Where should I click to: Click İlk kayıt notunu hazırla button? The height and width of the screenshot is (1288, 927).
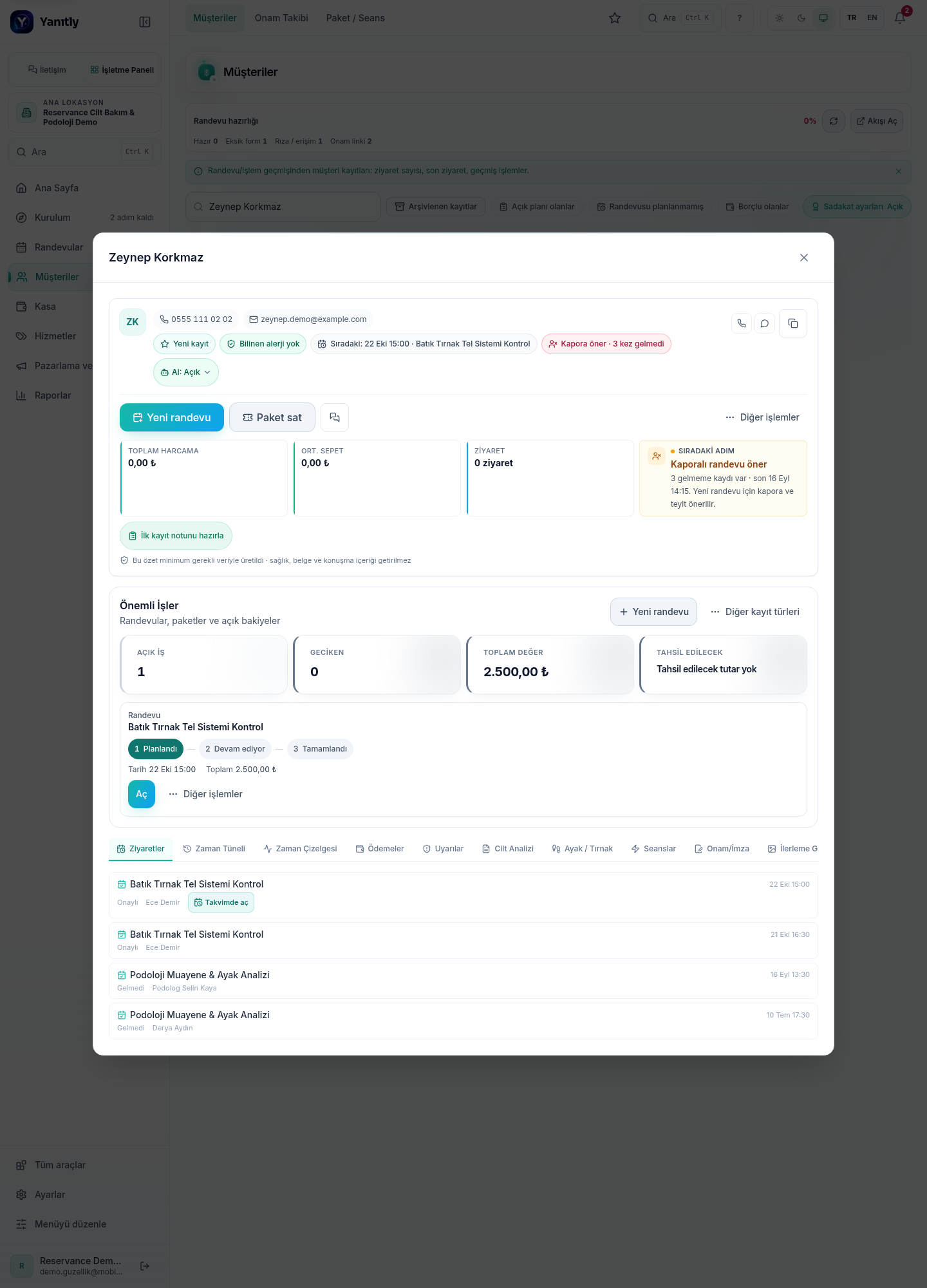point(176,536)
